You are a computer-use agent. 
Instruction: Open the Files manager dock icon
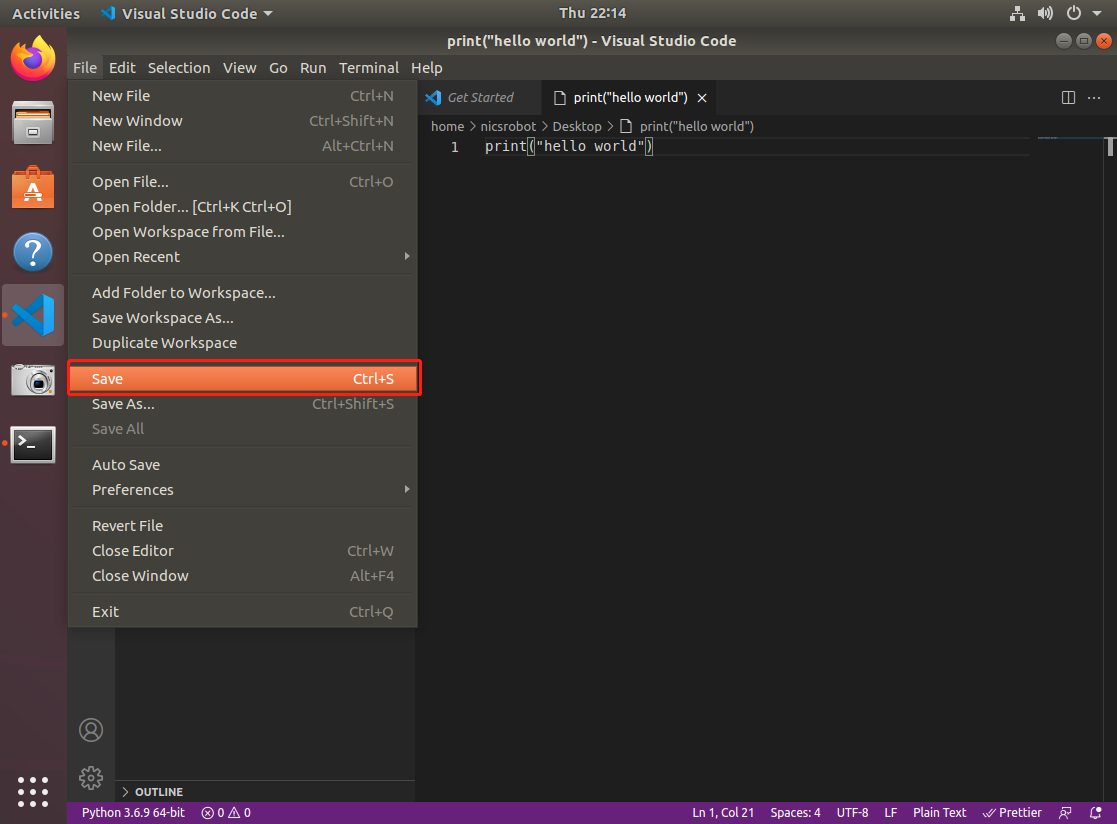pos(33,122)
